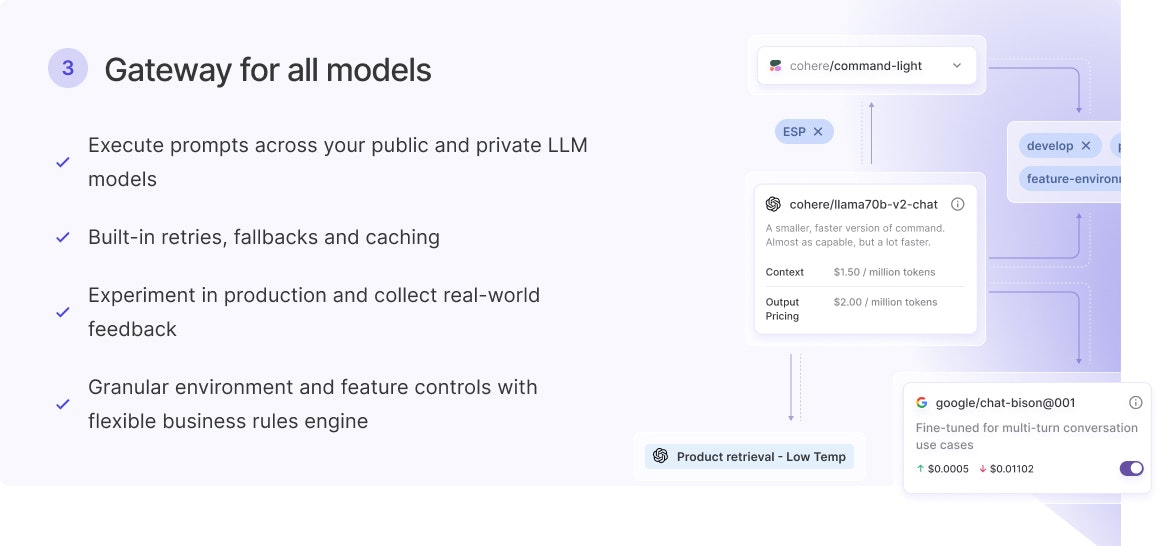Remove the ESP tag

(818, 132)
